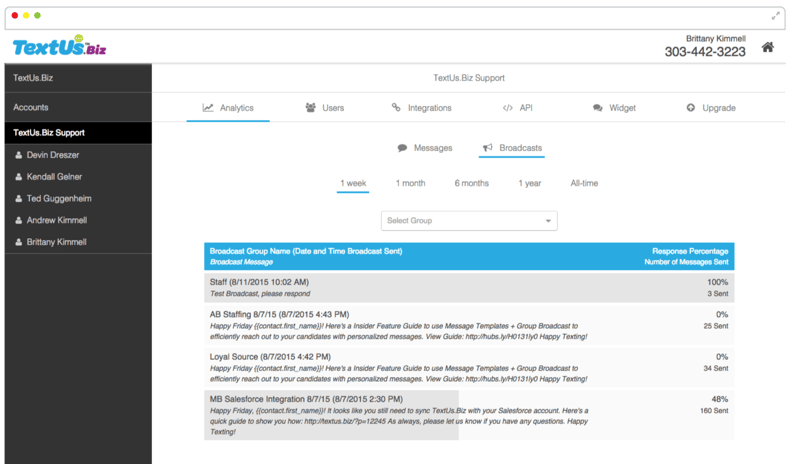The width and height of the screenshot is (790, 464).
Task: Click Response Percentage column header
Action: coord(690,251)
